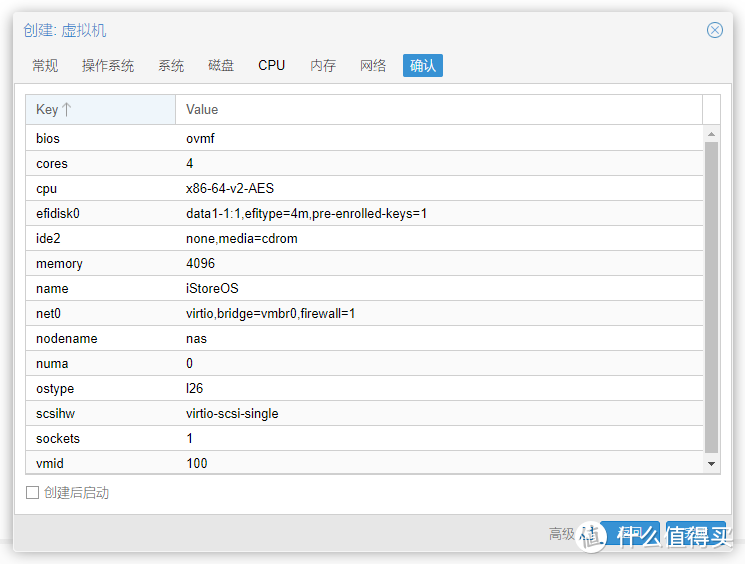Open the CPU tab
This screenshot has height=564, width=745.
[271, 66]
